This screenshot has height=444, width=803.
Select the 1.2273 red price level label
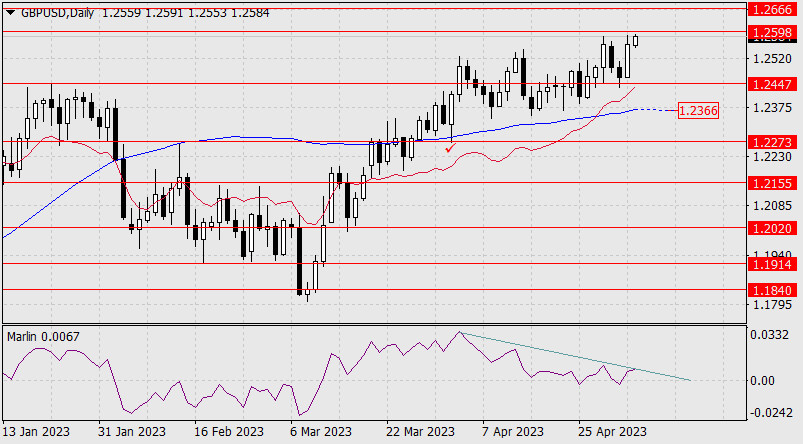[773, 142]
